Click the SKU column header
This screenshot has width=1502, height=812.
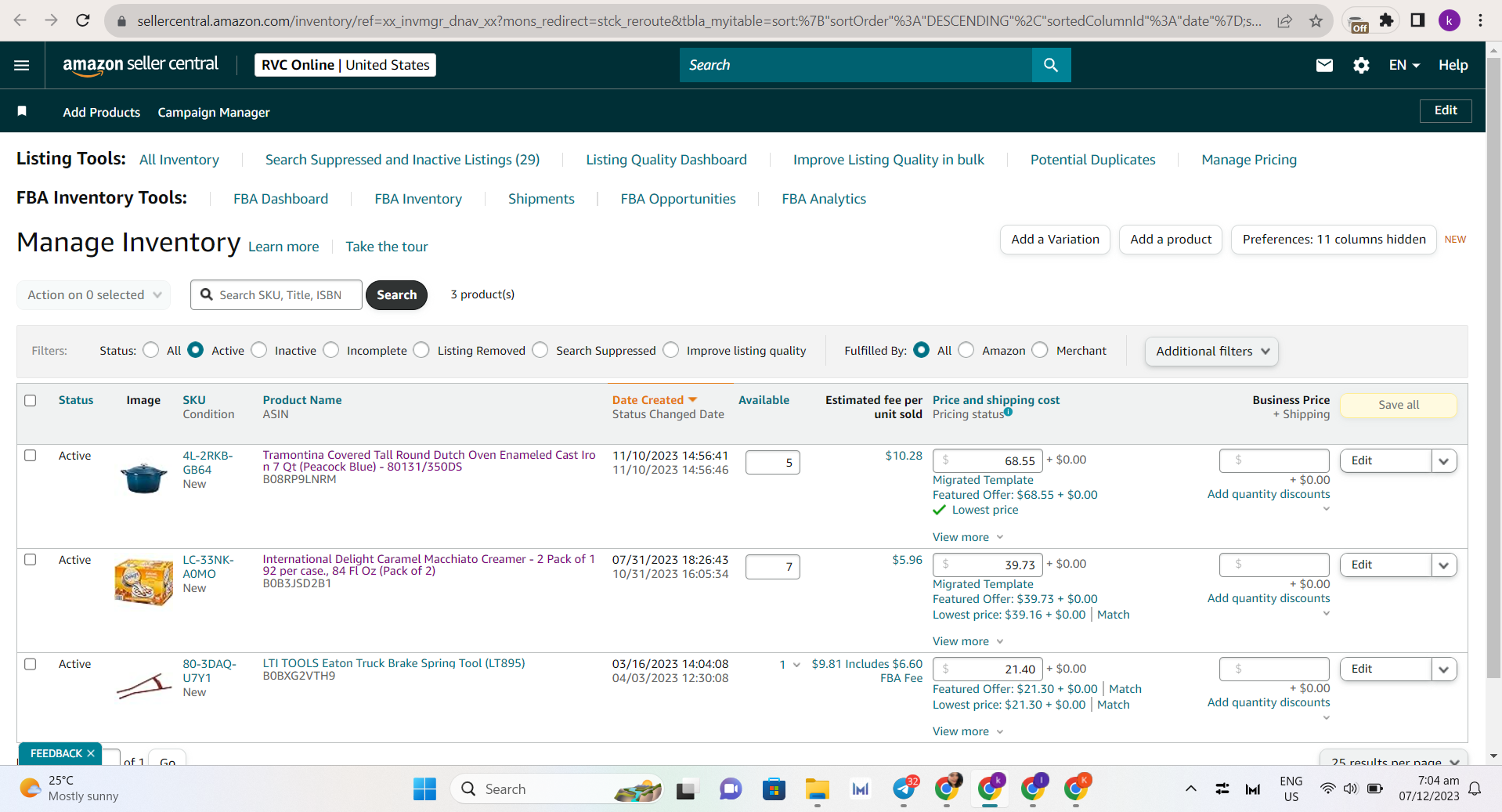point(194,400)
